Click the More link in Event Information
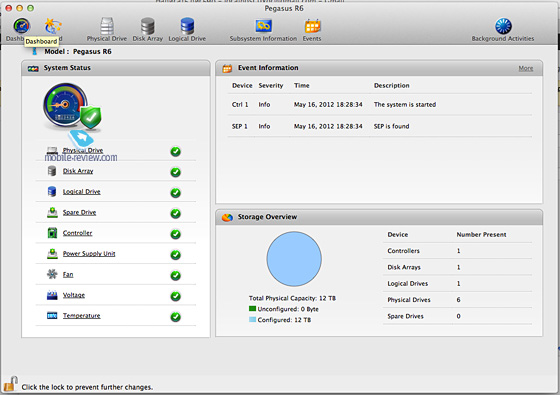 pos(526,68)
